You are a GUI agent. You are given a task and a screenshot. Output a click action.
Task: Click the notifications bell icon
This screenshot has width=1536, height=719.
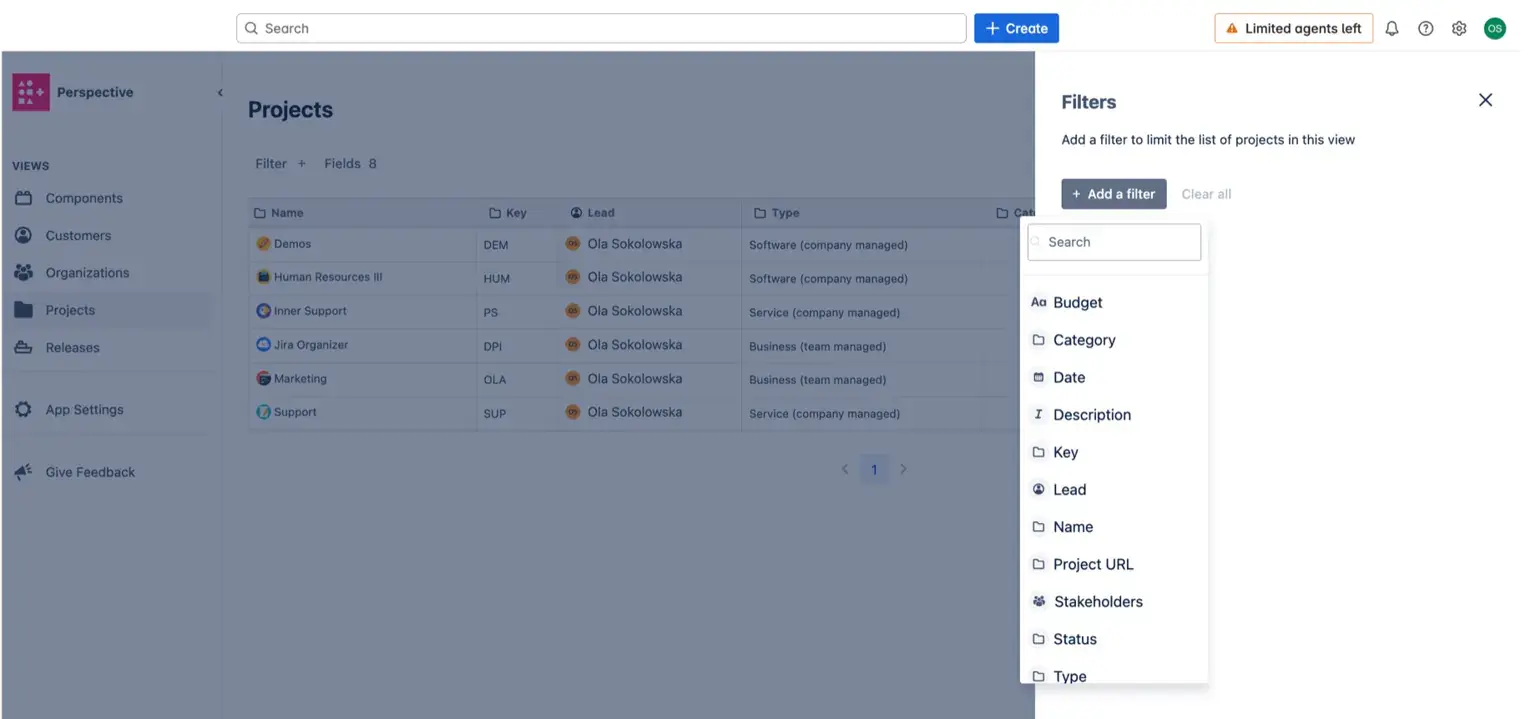[1391, 29]
